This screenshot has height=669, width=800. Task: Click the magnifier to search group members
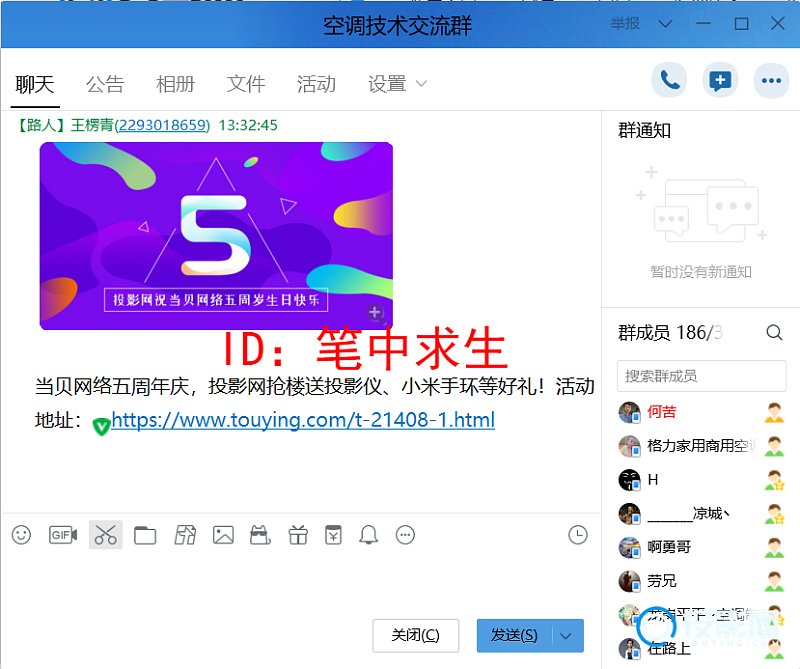(x=774, y=333)
